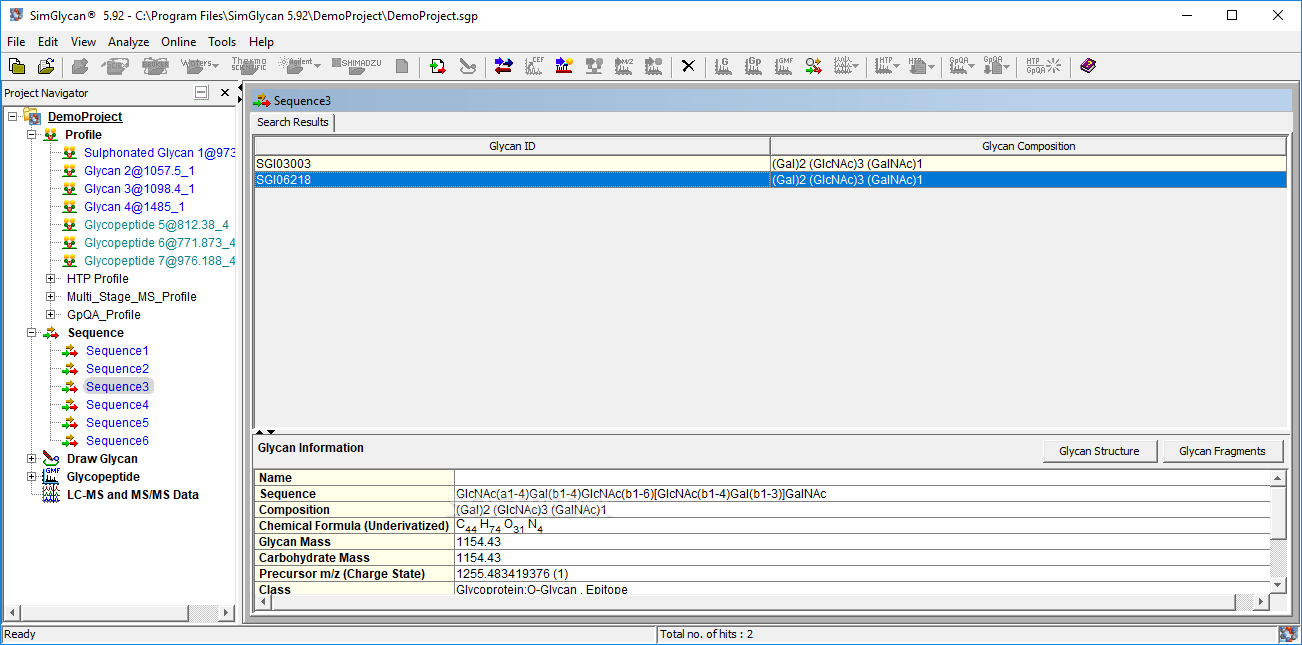Open the first GpQA spectrum dropdown

[x=972, y=67]
